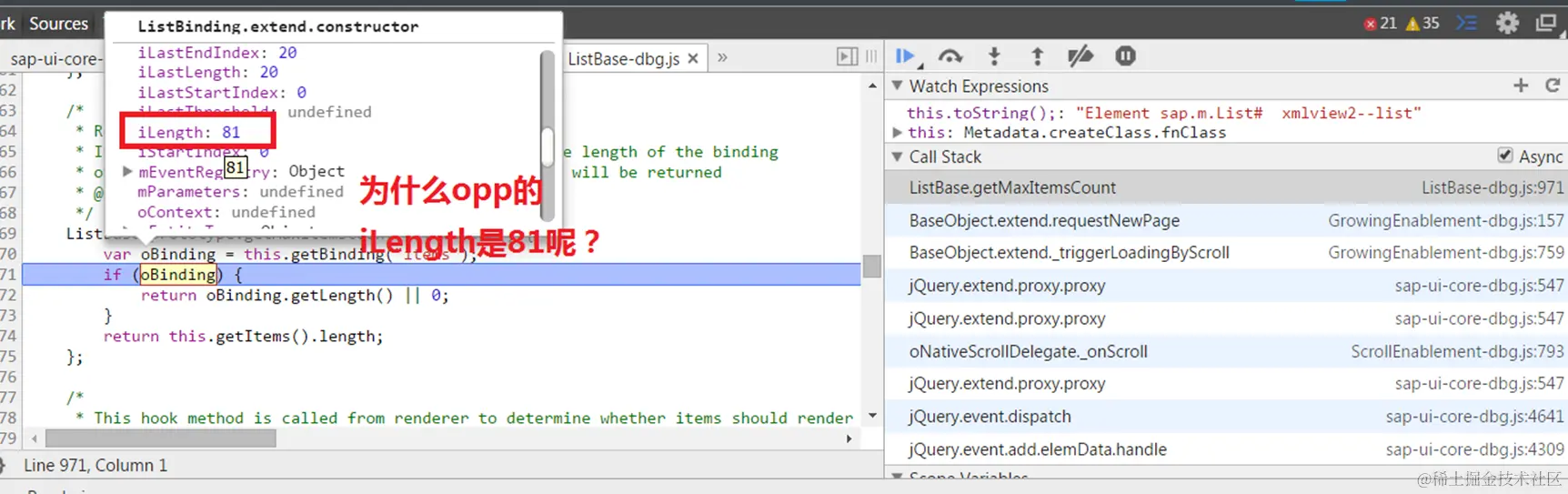Open GrowingEnablement-dbg.js:157 source link
Viewport: 1568px width, 494px height.
tap(1445, 221)
